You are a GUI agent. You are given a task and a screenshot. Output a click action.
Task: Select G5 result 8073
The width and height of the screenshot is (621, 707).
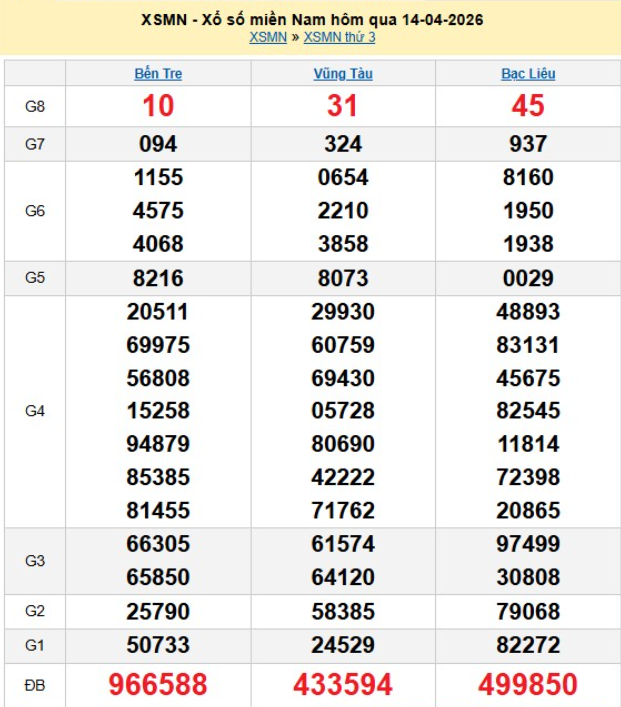[342, 278]
